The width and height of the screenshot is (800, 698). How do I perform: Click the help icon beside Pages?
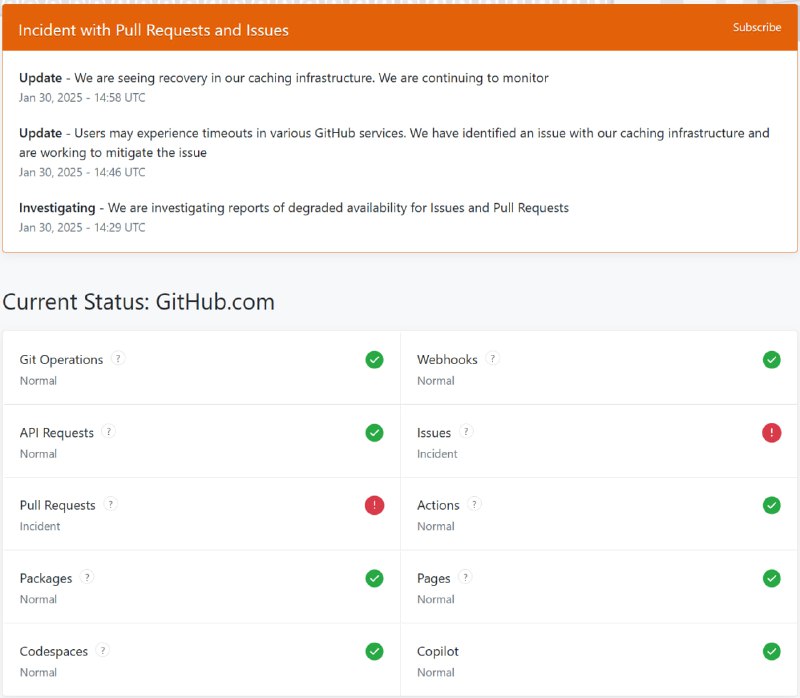[465, 578]
